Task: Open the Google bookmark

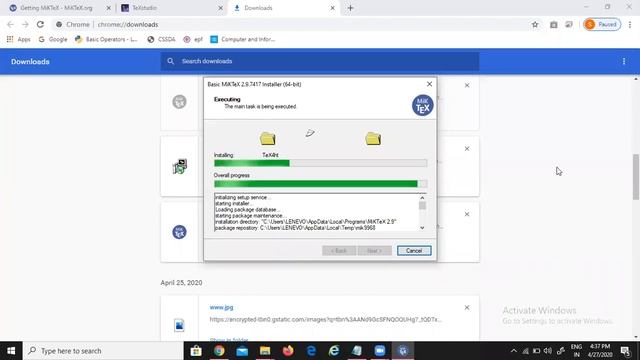Action: pos(53,39)
